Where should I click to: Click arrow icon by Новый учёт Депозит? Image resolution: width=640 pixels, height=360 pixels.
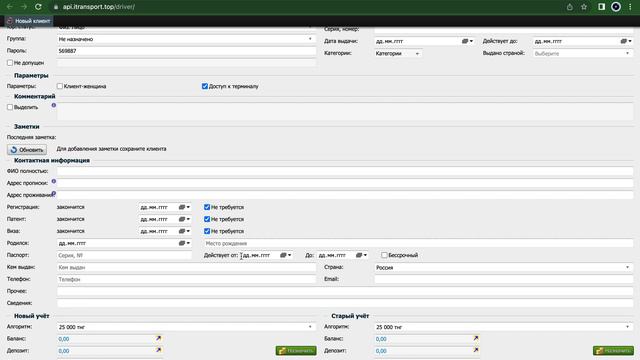pyautogui.click(x=158, y=350)
